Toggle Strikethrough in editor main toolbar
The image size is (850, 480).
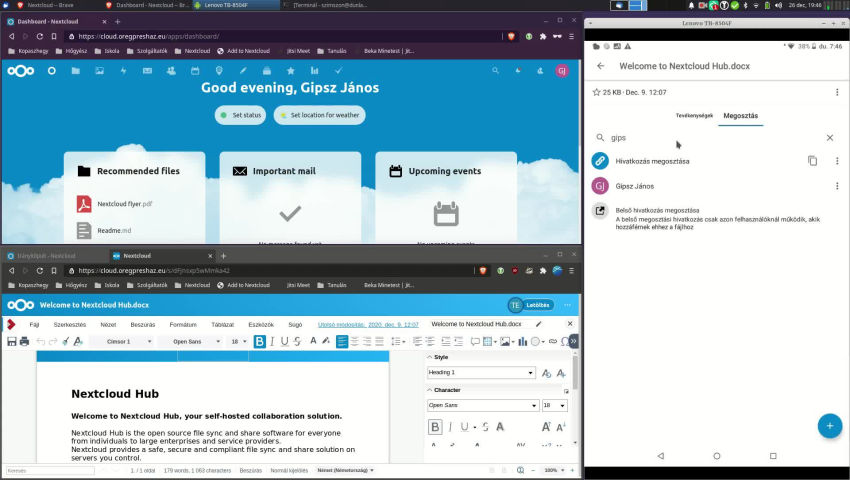(x=297, y=341)
